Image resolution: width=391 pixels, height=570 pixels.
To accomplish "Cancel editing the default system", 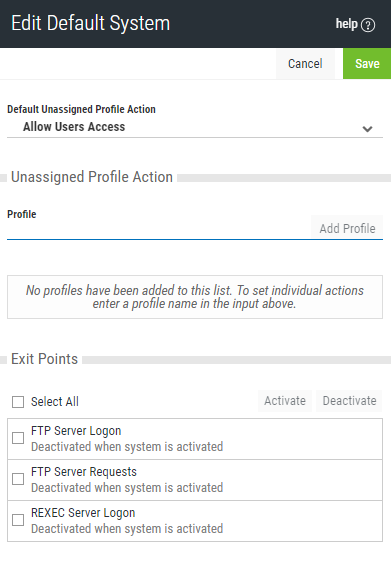I will click(305, 64).
